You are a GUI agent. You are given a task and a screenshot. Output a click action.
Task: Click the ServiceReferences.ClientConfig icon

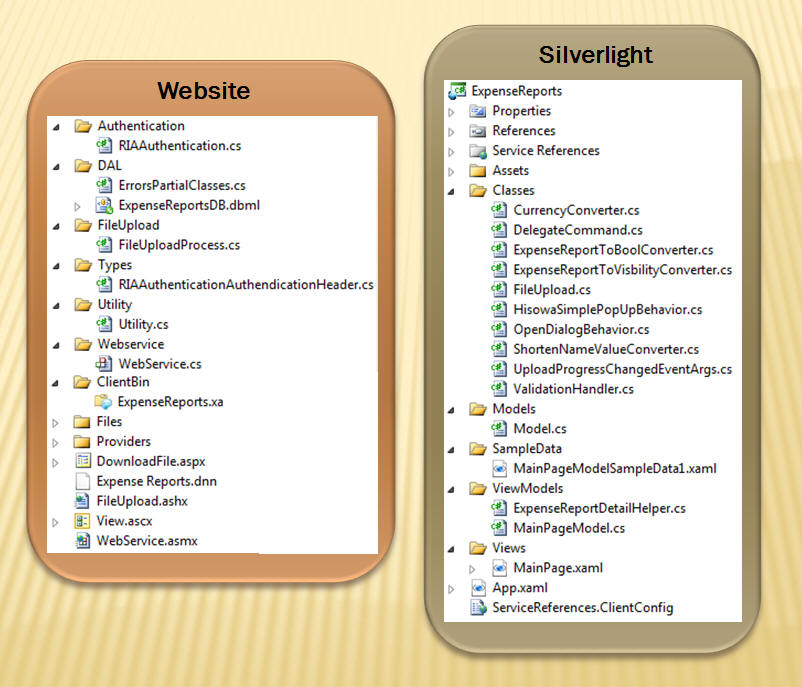click(x=478, y=607)
